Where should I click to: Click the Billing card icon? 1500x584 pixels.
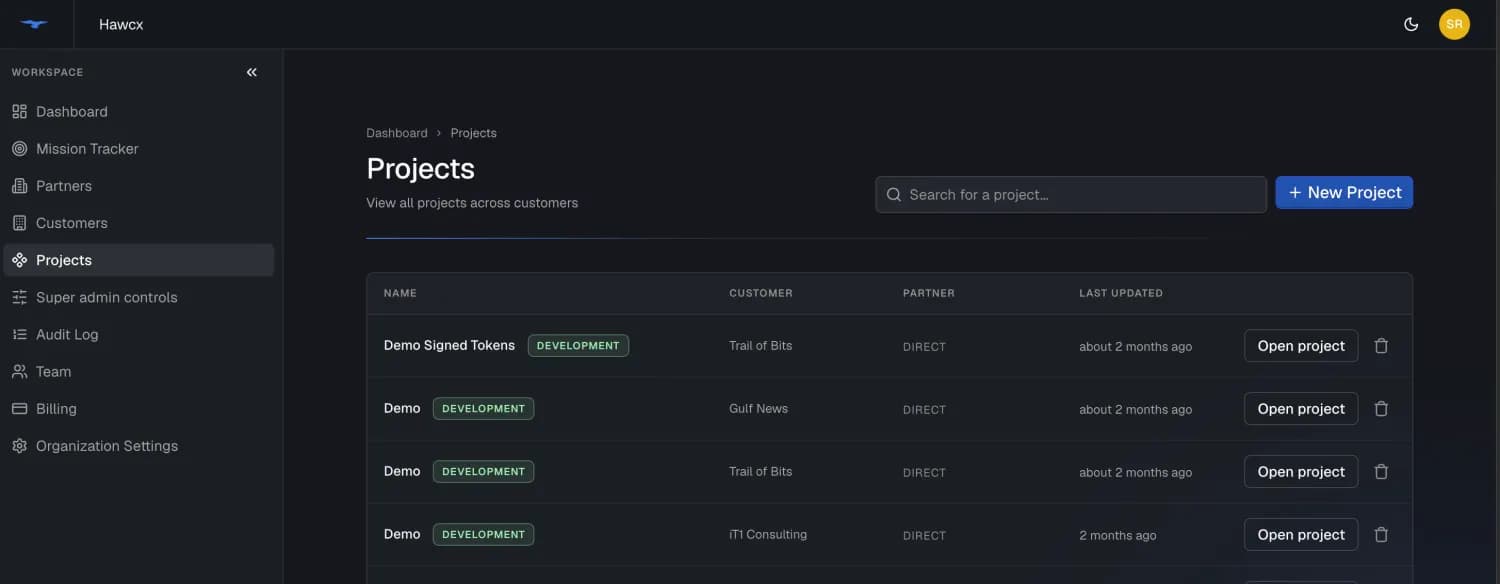tap(19, 408)
